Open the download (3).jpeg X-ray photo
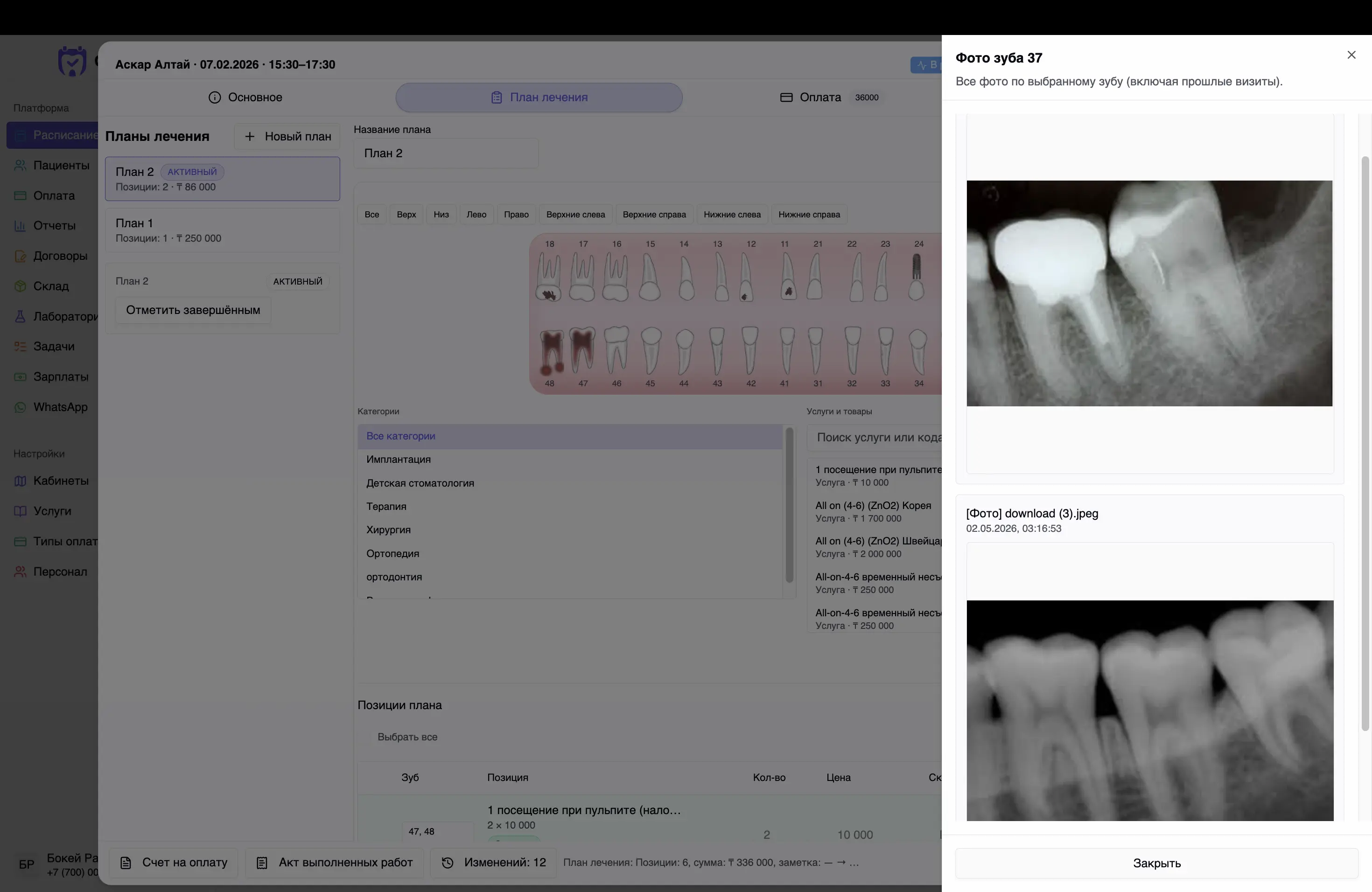The image size is (1372, 892). tap(1149, 711)
